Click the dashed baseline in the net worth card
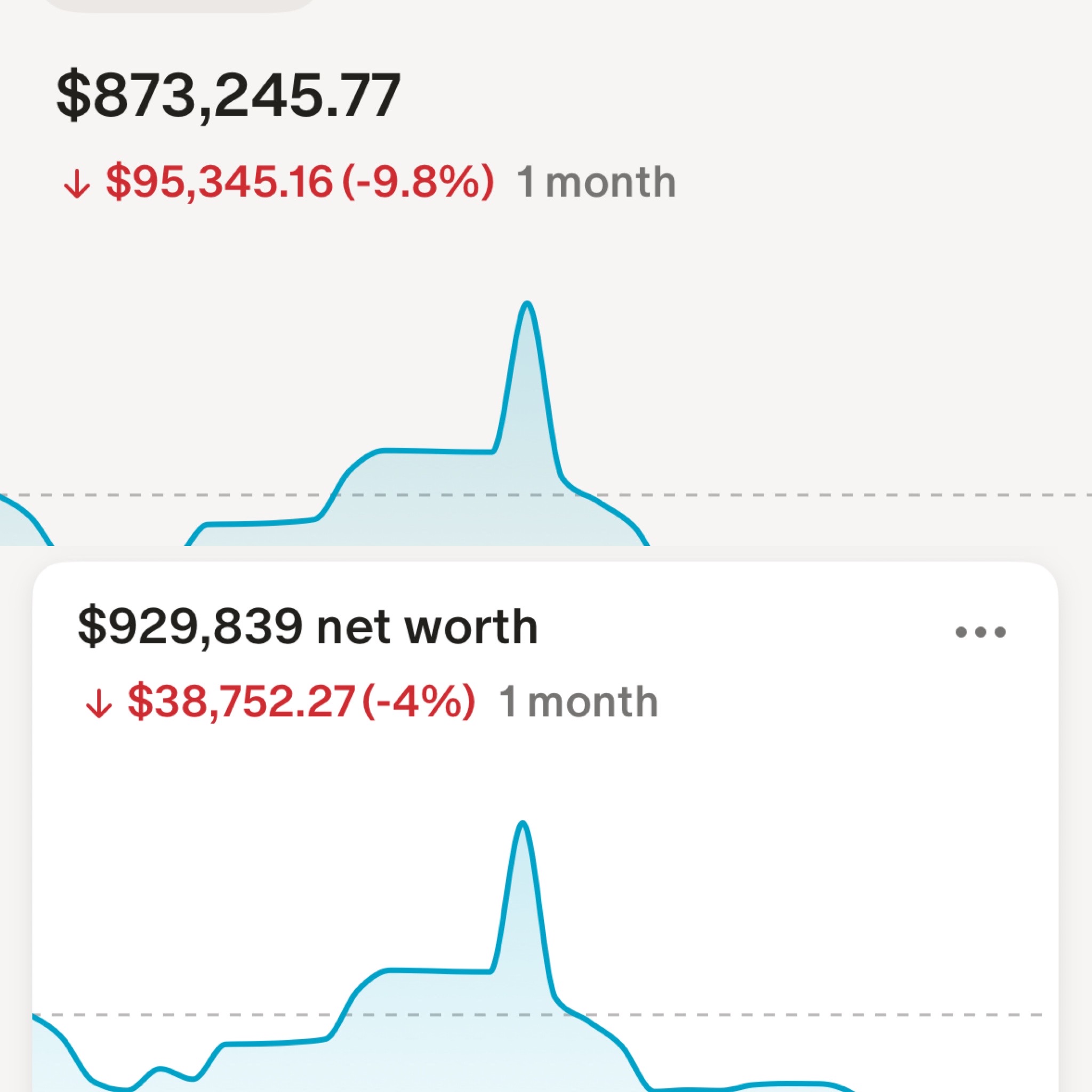Viewport: 1092px width, 1092px height. 848,1015
